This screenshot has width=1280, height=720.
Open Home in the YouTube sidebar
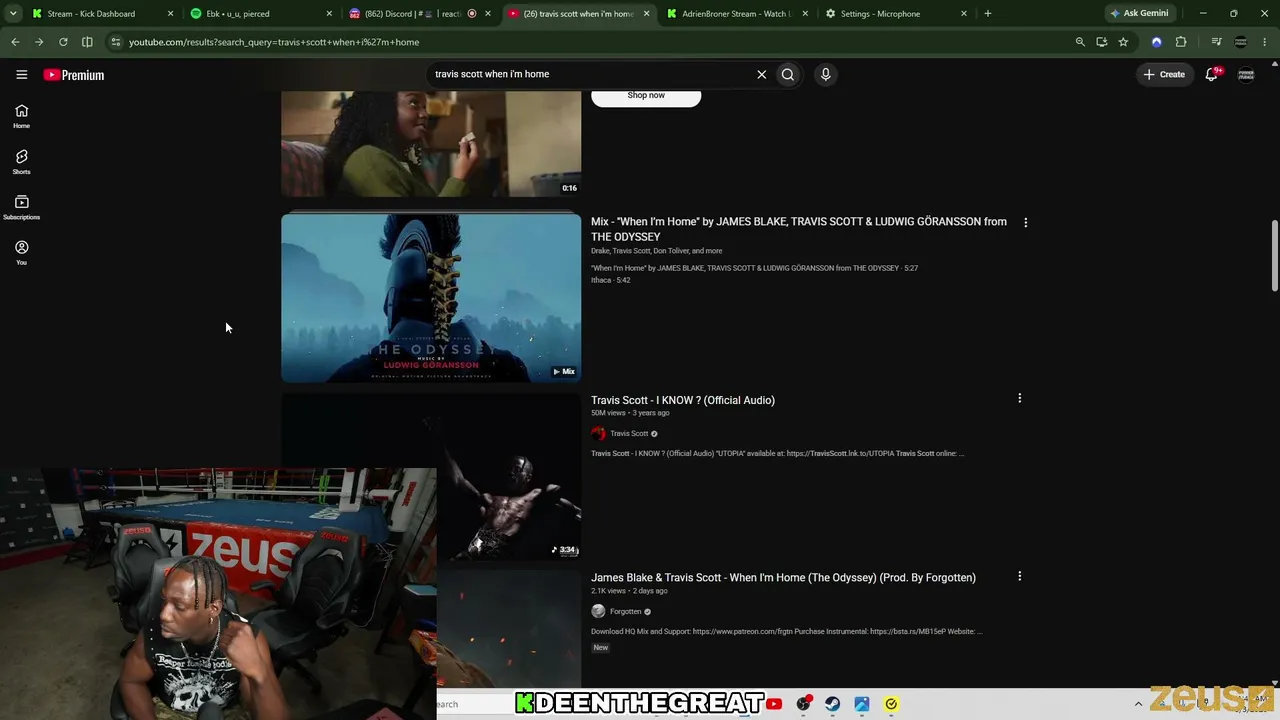click(21, 116)
